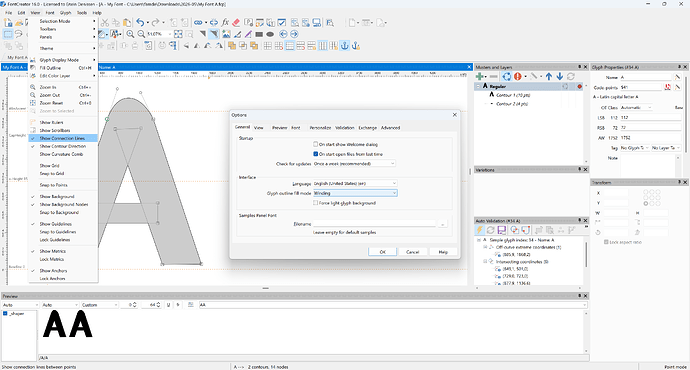
Task: Toggle the _shaper checkbox in Preview panel
Action: 5,314
